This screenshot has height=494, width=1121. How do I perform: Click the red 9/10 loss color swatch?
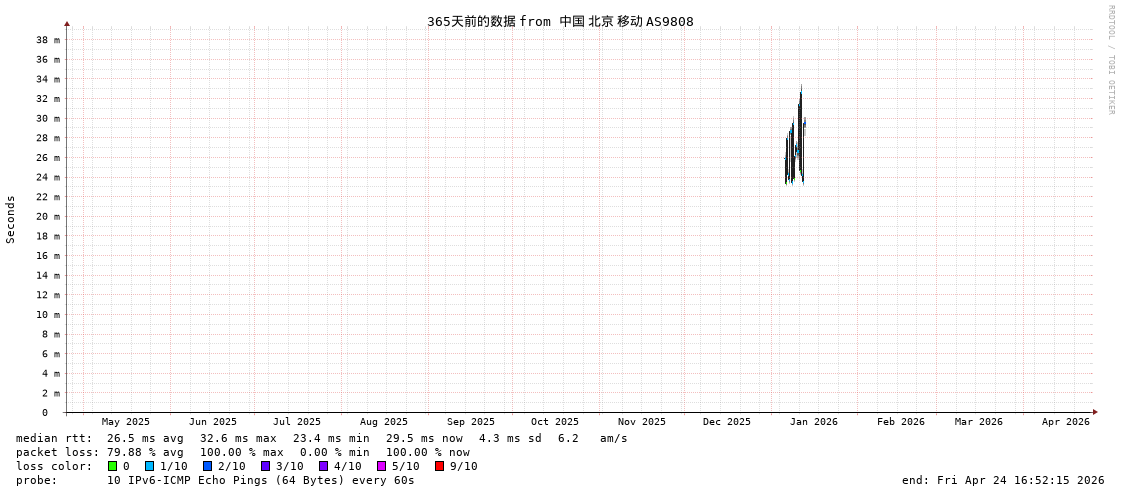pyautogui.click(x=439, y=466)
